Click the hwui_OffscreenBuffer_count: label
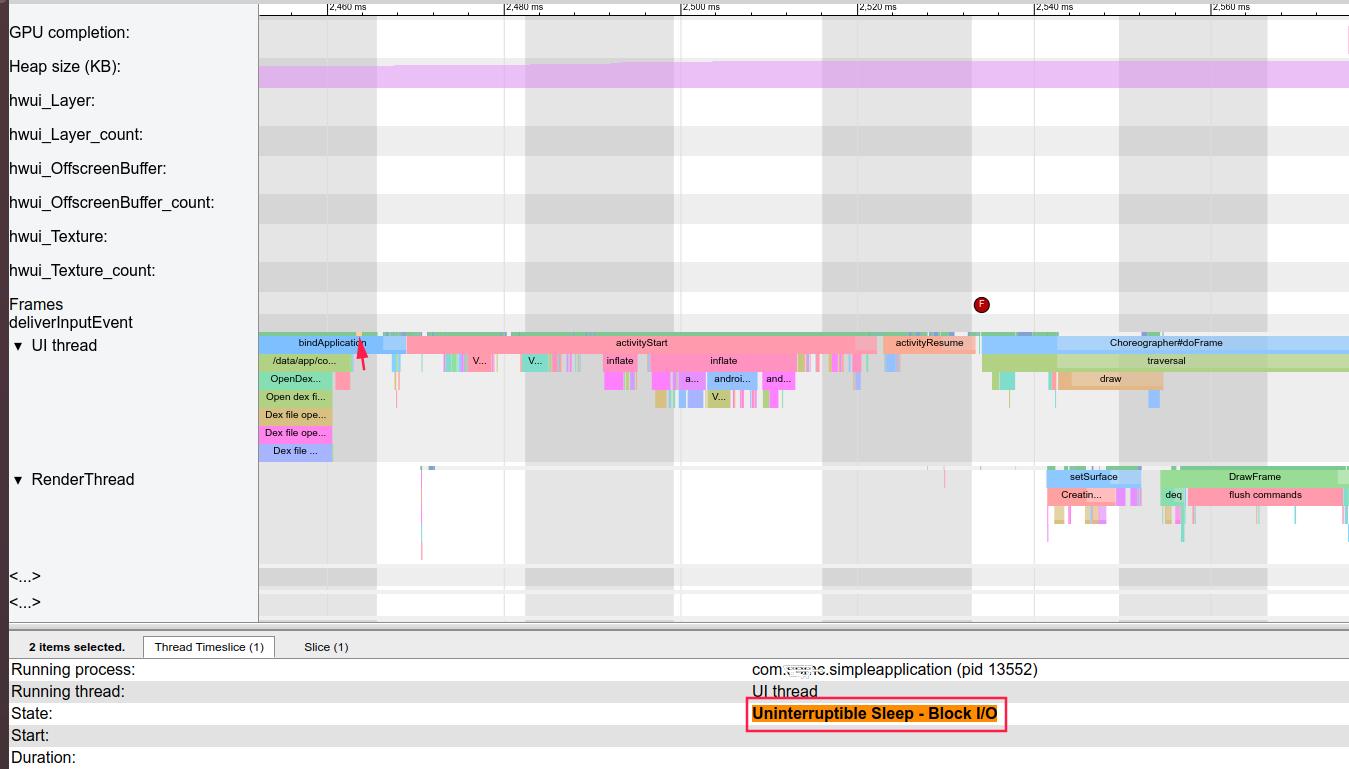 (x=112, y=203)
